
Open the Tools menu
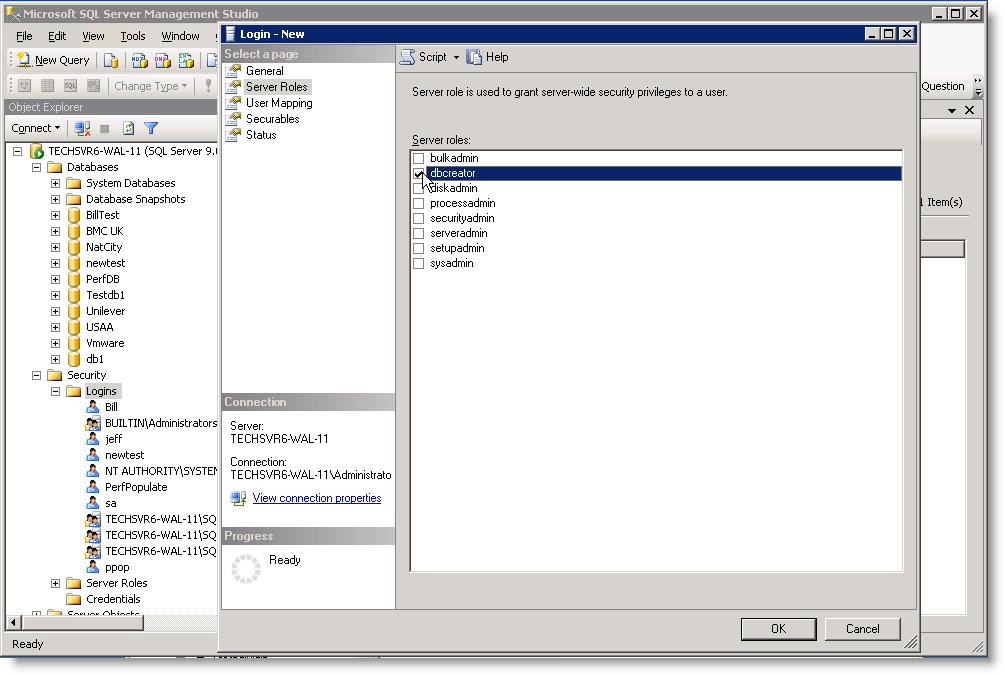pyautogui.click(x=133, y=36)
